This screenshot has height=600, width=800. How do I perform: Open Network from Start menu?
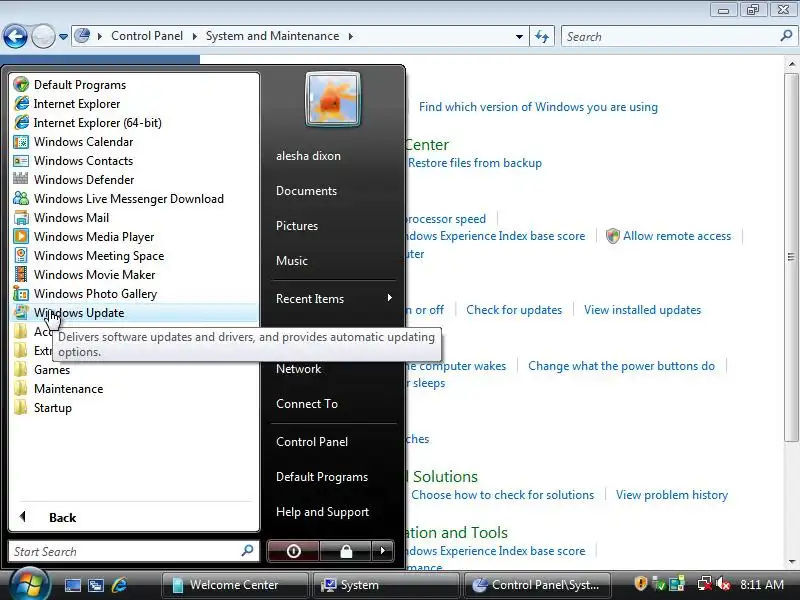click(298, 369)
